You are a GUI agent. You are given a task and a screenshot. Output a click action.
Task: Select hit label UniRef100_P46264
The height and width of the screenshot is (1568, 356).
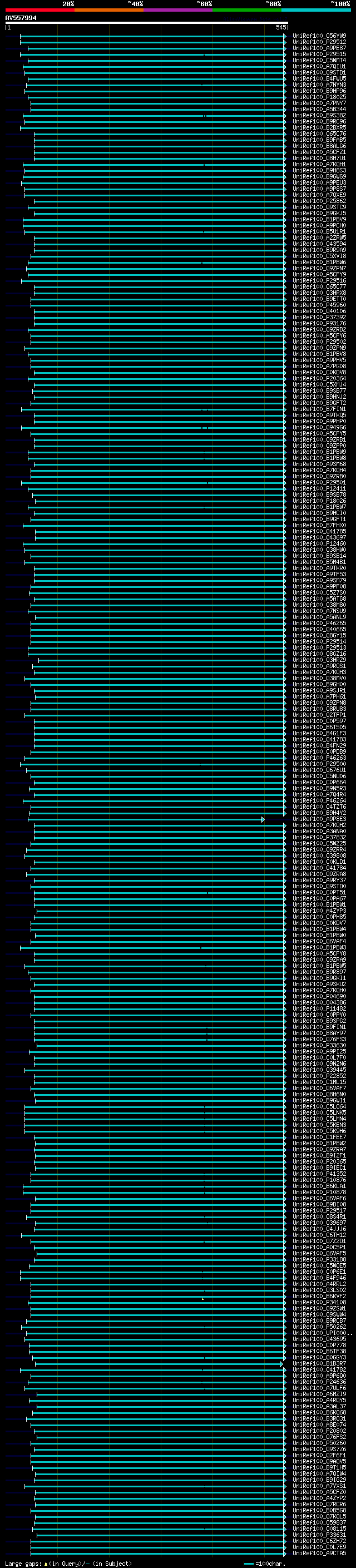tap(319, 801)
